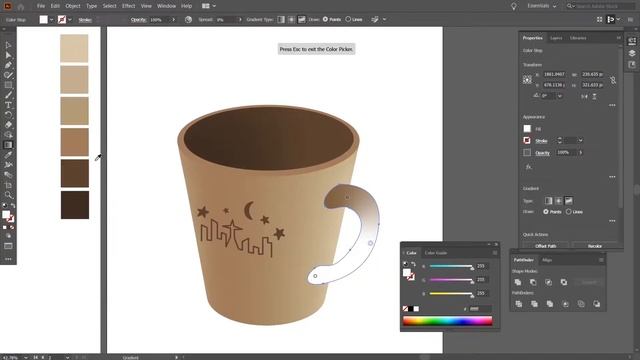Set None color in Color panel
This screenshot has height=360, width=640.
405,309
